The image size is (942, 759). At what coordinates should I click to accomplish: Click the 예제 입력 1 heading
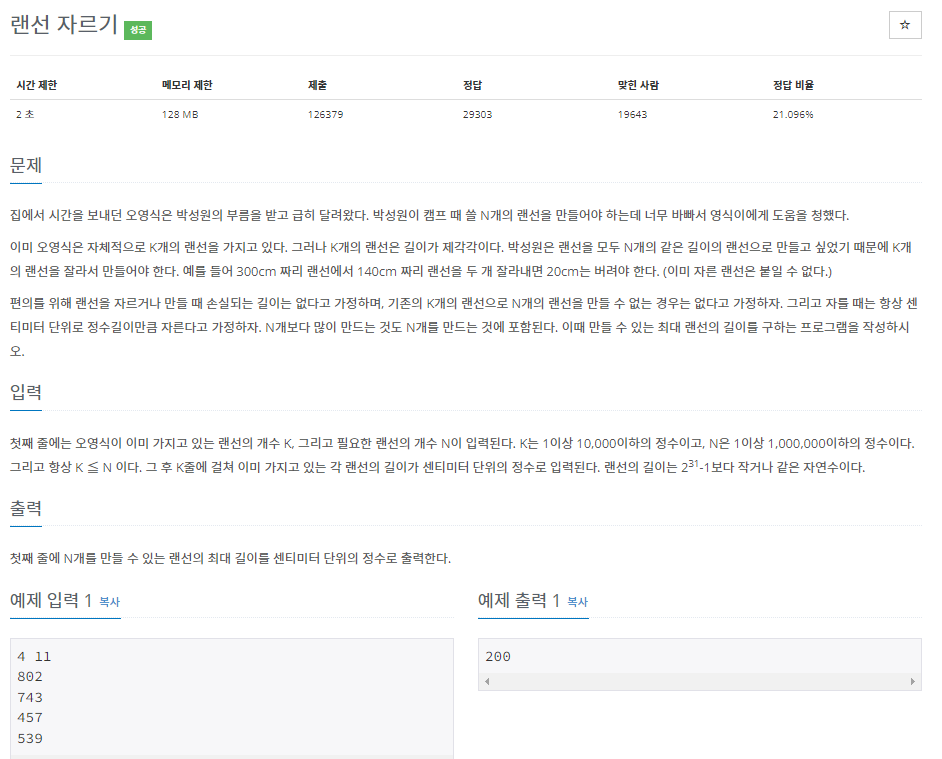tap(51, 600)
